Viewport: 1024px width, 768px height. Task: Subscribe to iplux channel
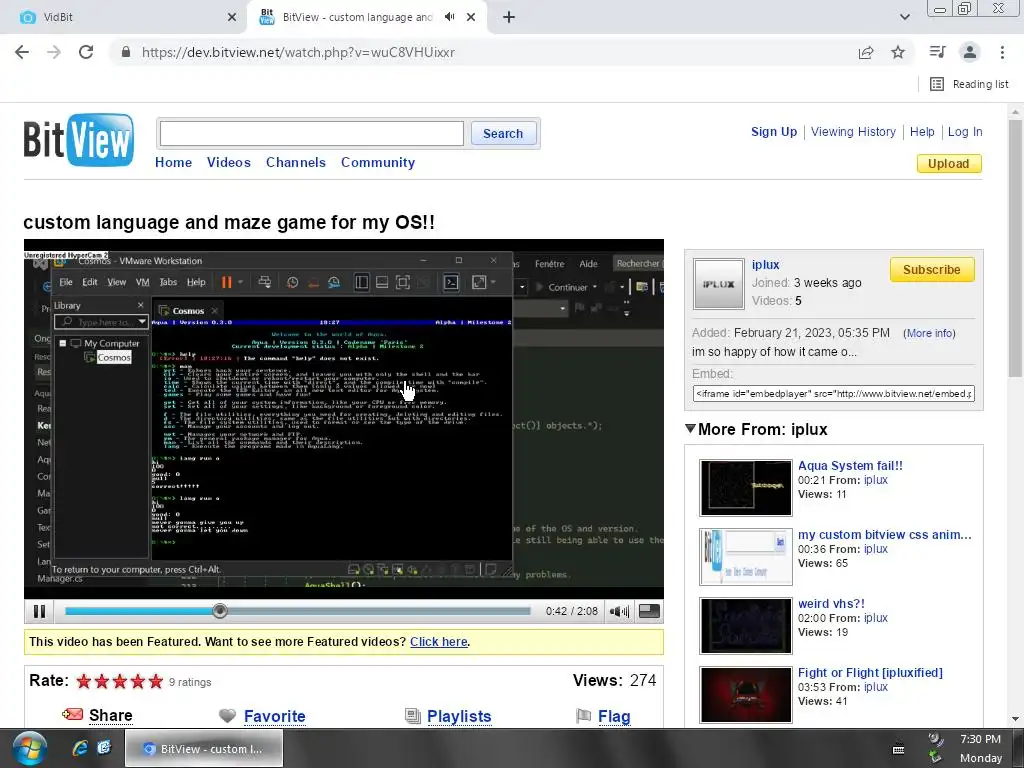pos(932,270)
